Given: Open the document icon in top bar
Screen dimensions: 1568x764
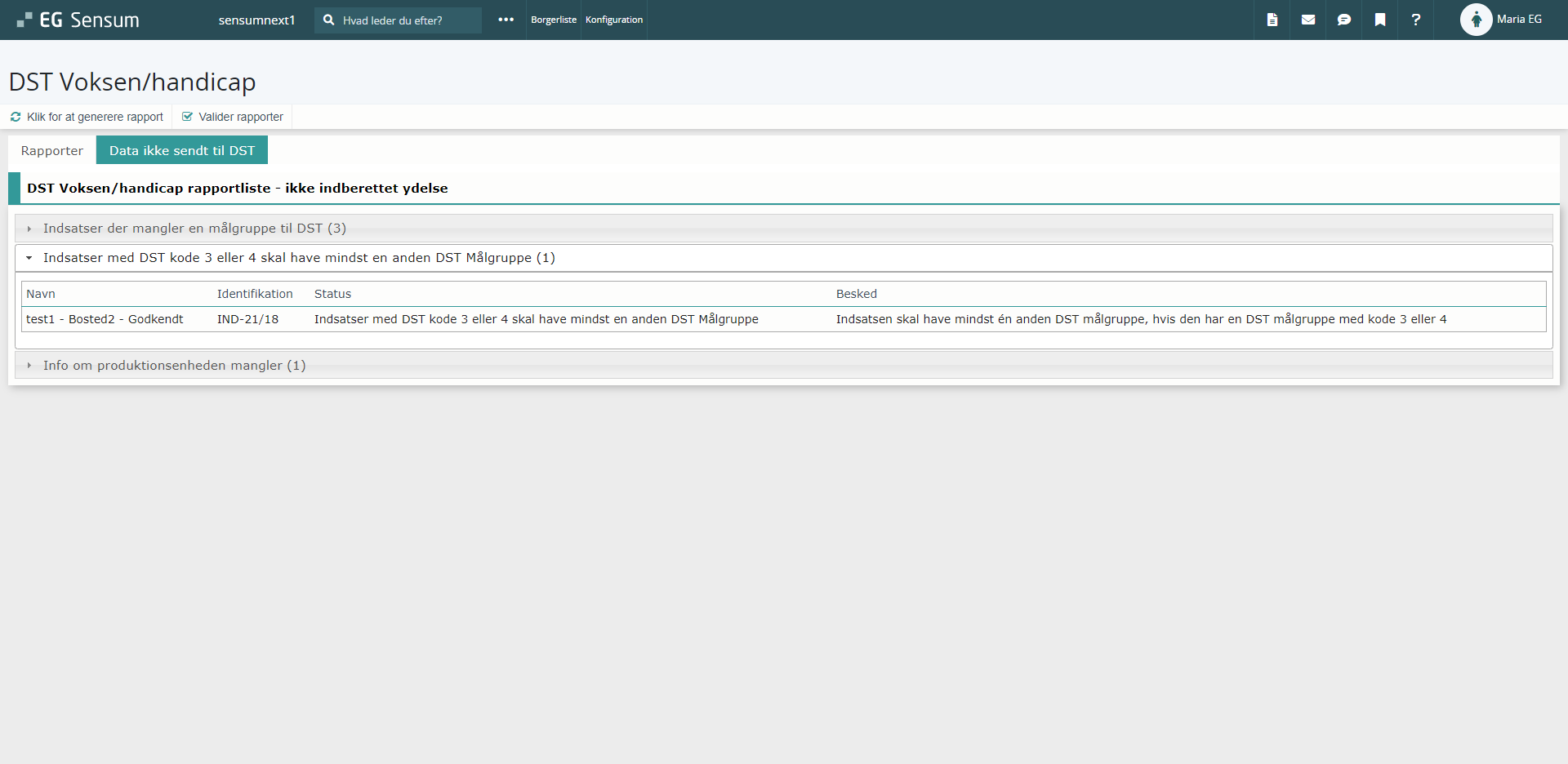Looking at the screenshot, I should click(x=1272, y=20).
